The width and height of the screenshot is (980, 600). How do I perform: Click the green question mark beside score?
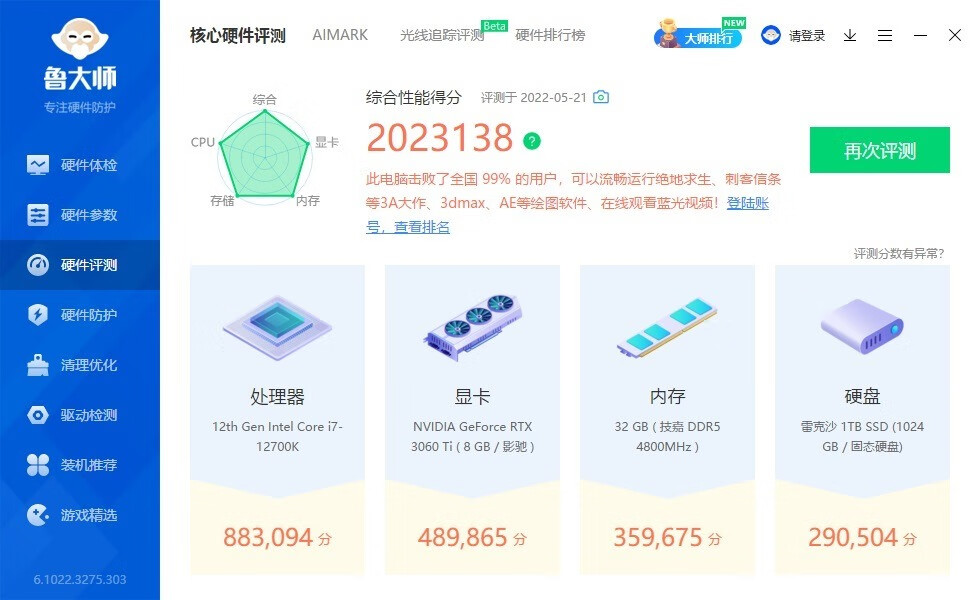tap(532, 141)
